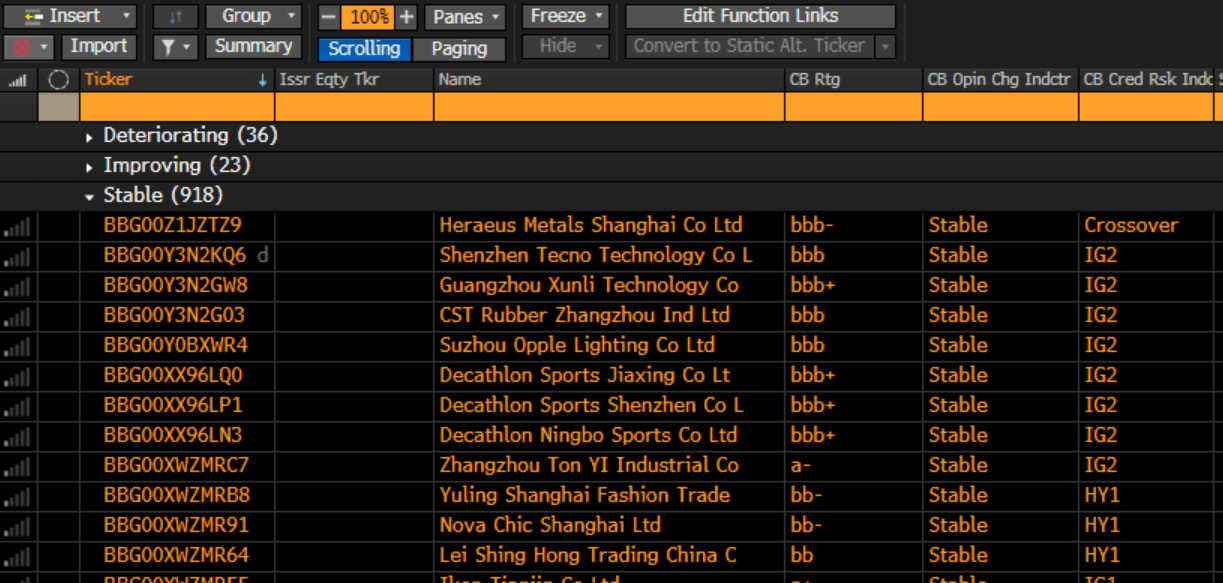Click the Ticker filter input field

177,107
